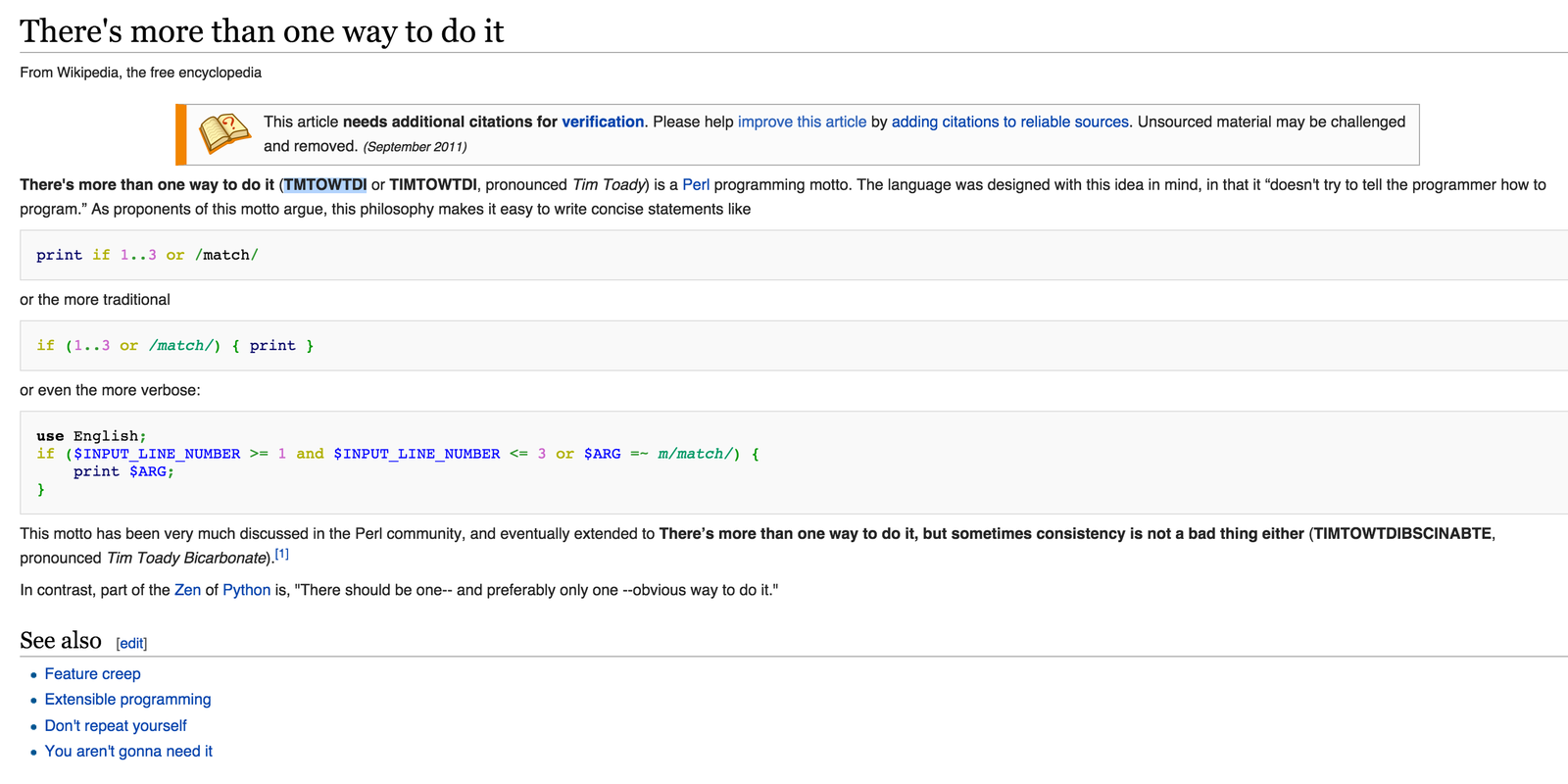Open the Python link
1568x784 pixels.
(246, 590)
